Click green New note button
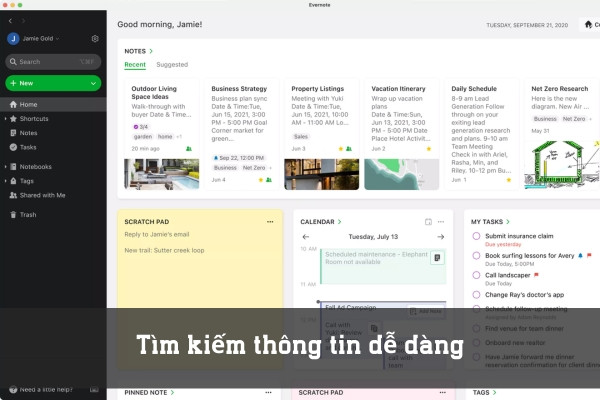This screenshot has width=600, height=400. 53,83
